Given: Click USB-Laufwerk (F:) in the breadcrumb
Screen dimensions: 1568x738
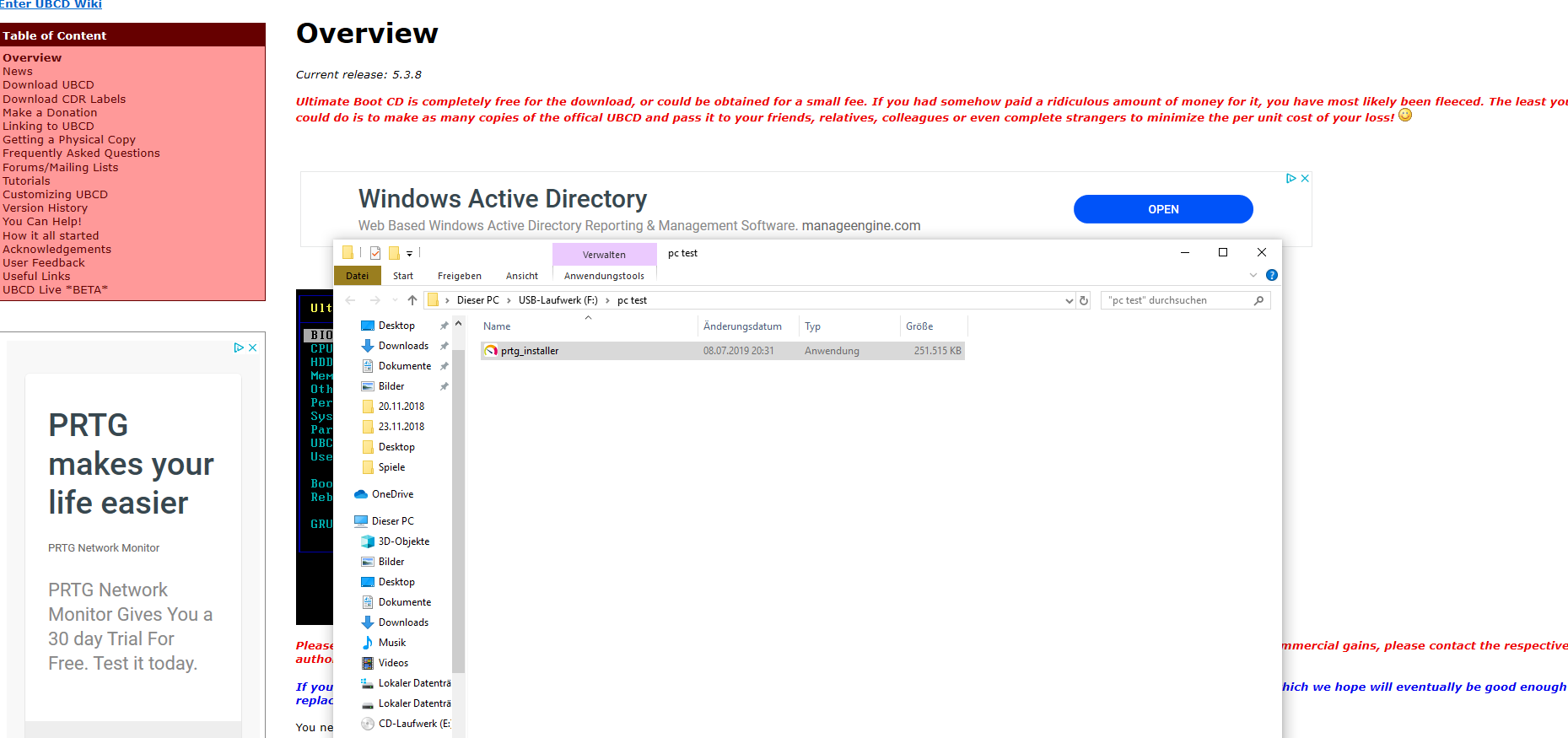Looking at the screenshot, I should [x=558, y=300].
